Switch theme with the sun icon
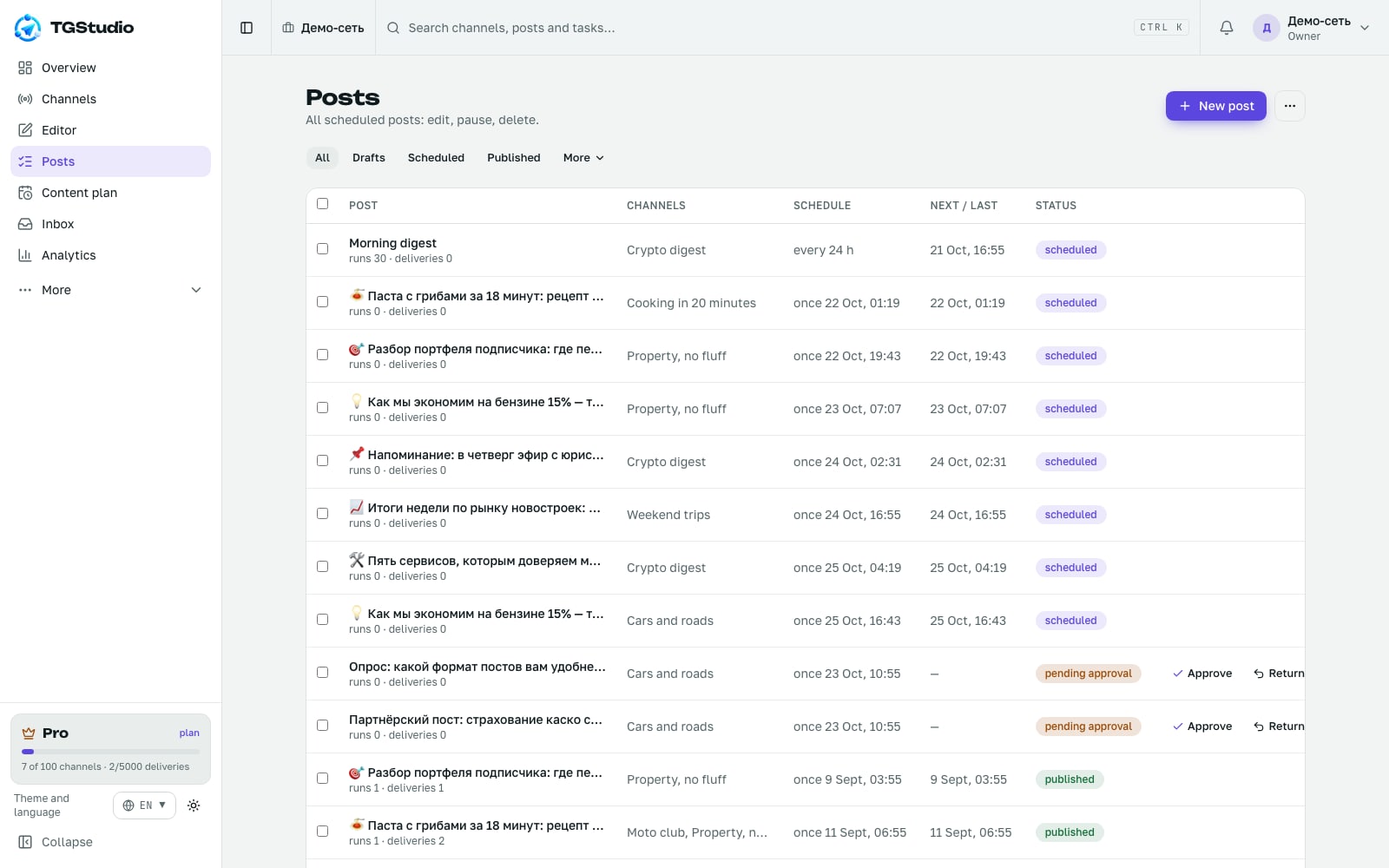 click(x=194, y=806)
